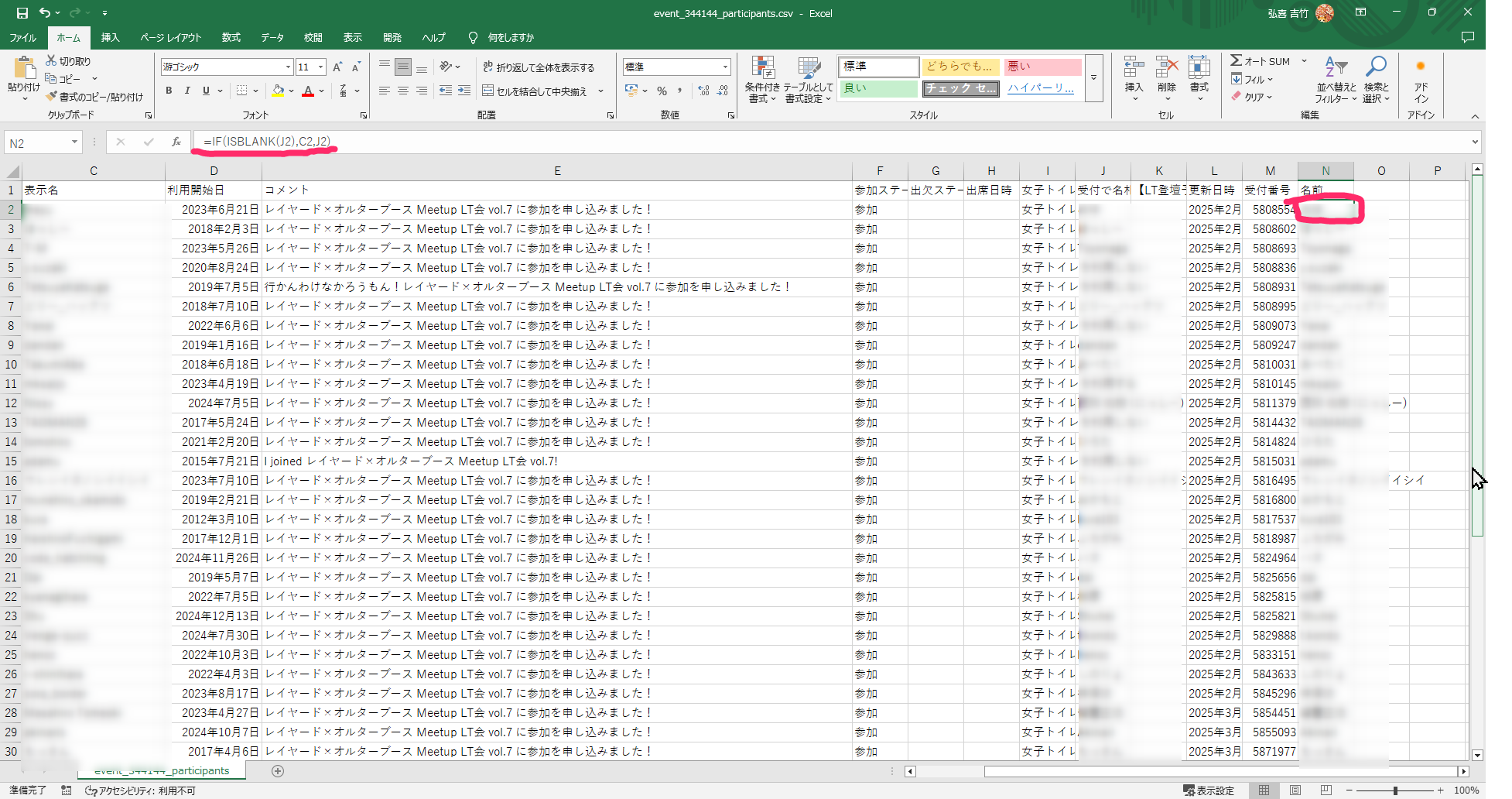
Task: Toggle underline formatting
Action: (206, 91)
